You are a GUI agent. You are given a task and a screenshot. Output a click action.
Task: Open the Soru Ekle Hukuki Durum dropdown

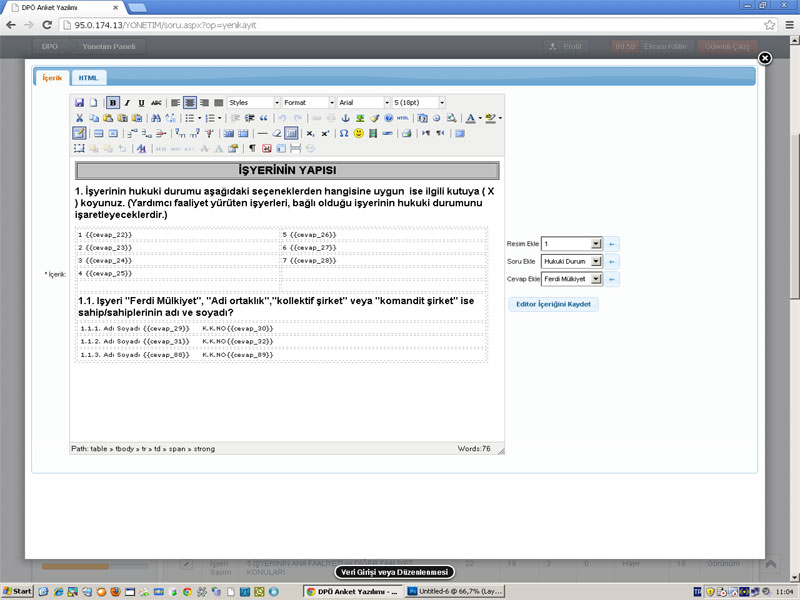pyautogui.click(x=571, y=261)
